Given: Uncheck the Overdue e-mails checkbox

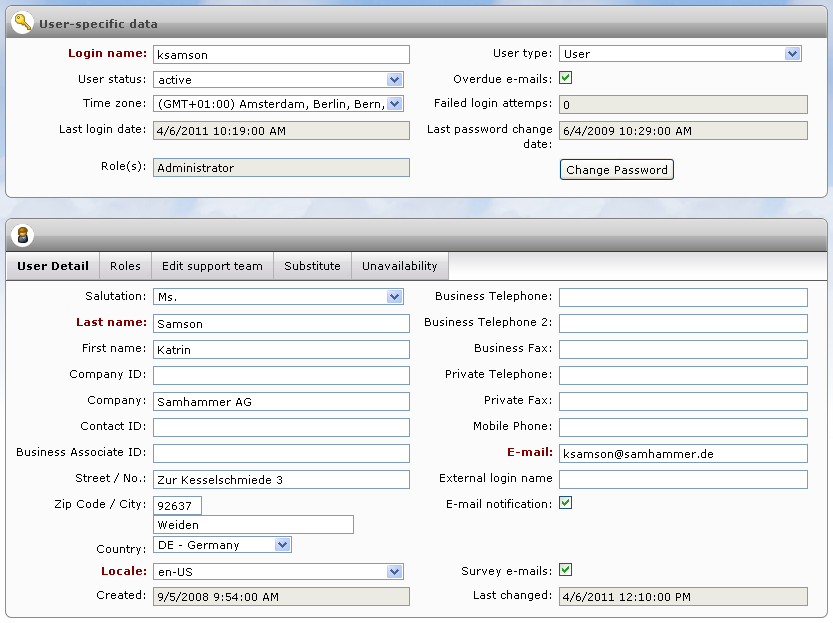Looking at the screenshot, I should click(x=565, y=79).
